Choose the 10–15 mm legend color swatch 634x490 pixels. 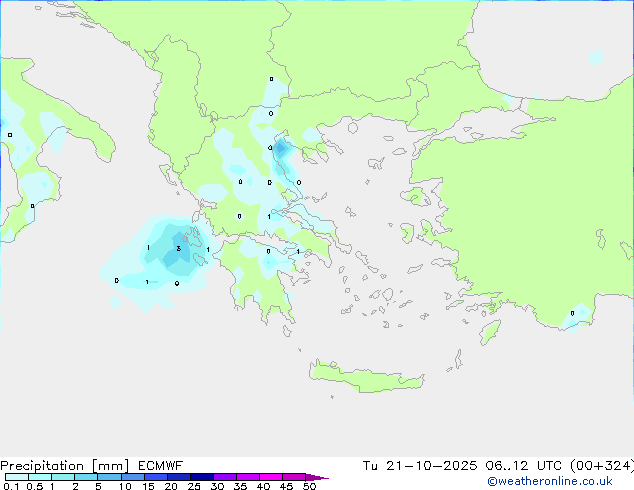[133, 477]
